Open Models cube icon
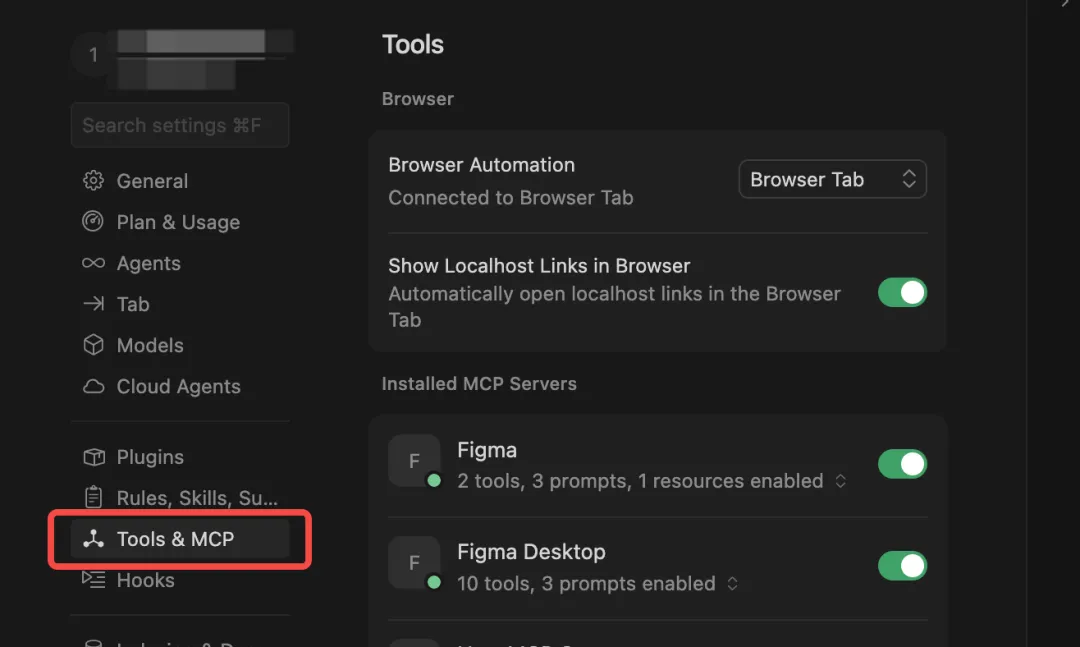The image size is (1080, 647). click(93, 345)
